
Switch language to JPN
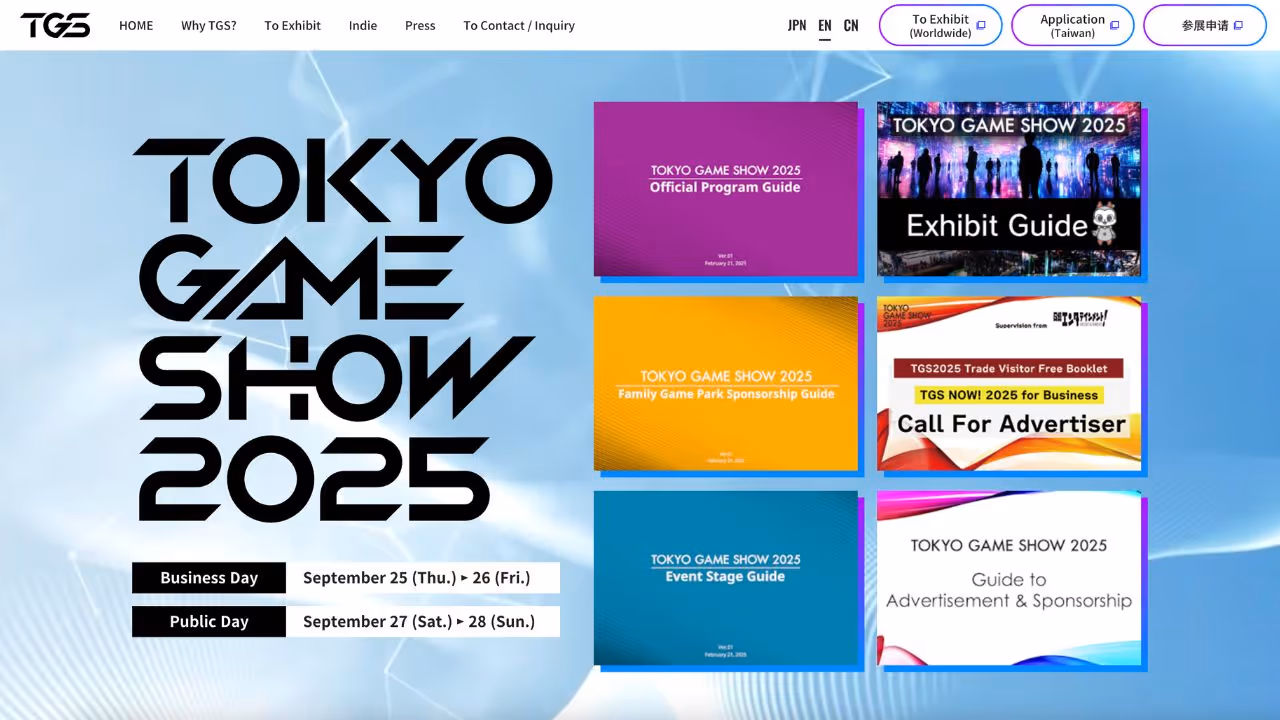tap(797, 26)
